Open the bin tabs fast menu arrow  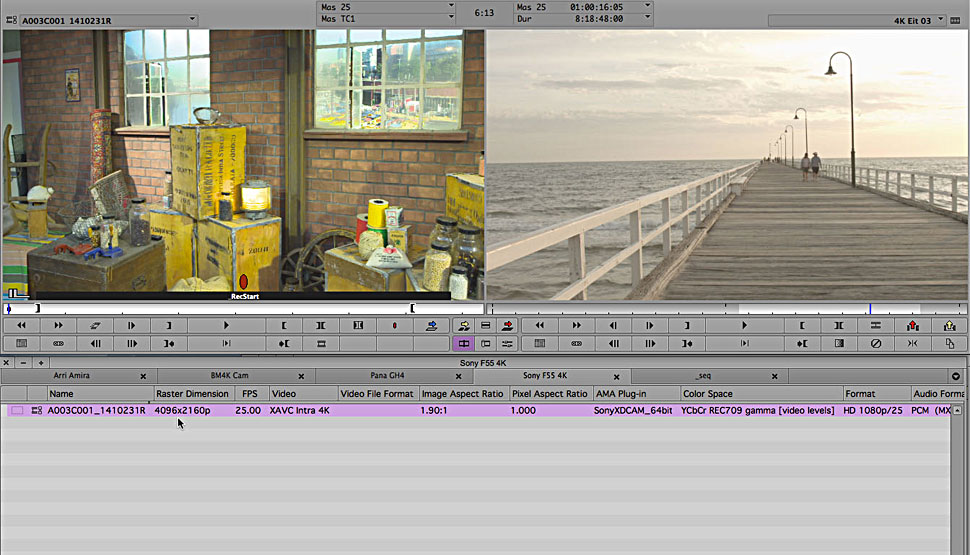(956, 376)
